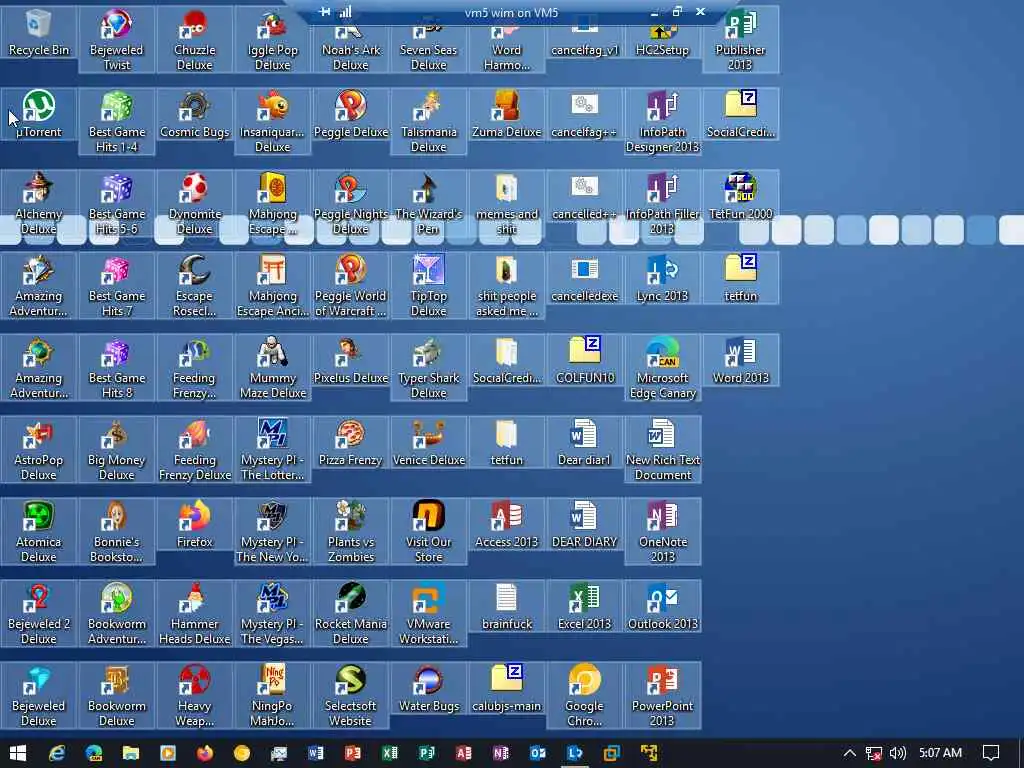Viewport: 1024px width, 768px height.
Task: Open Chuzzle Deluxe game shortcut
Action: [195, 39]
